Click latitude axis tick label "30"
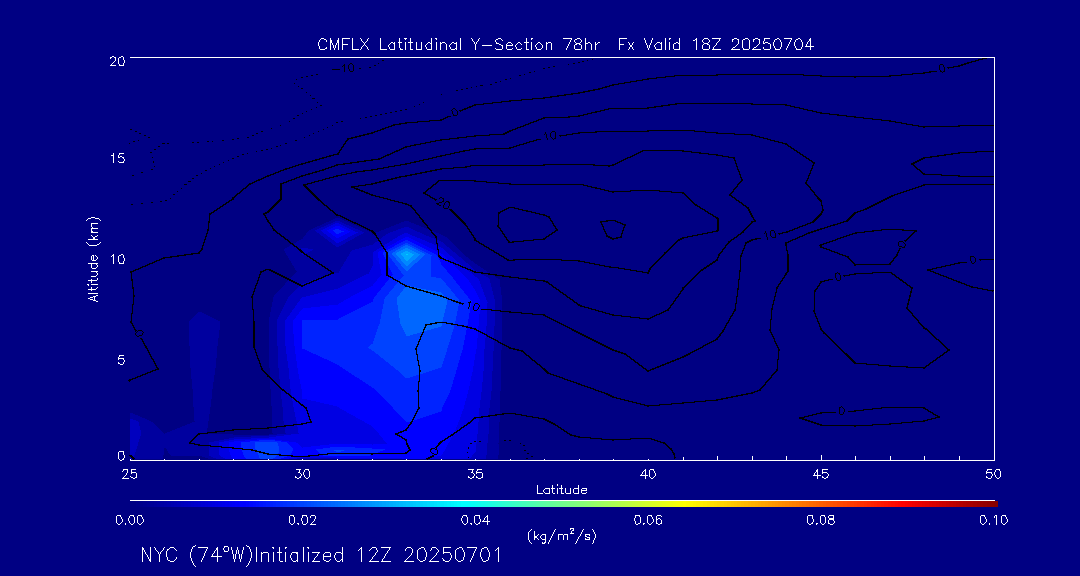The width and height of the screenshot is (1080, 576). tap(302, 473)
